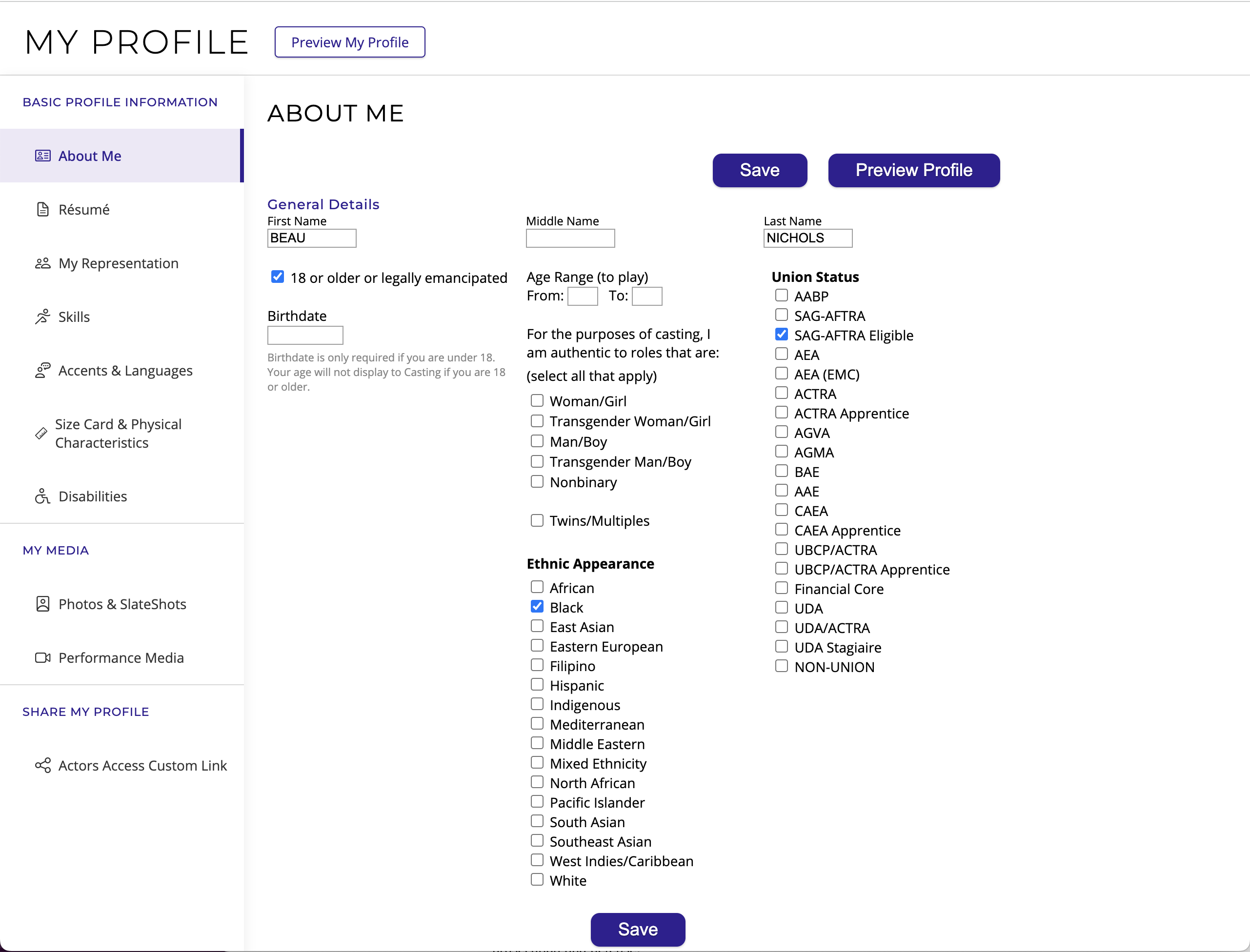Tick the Mixed Ethnicity checkbox
This screenshot has height=952, width=1250.
coord(537,763)
